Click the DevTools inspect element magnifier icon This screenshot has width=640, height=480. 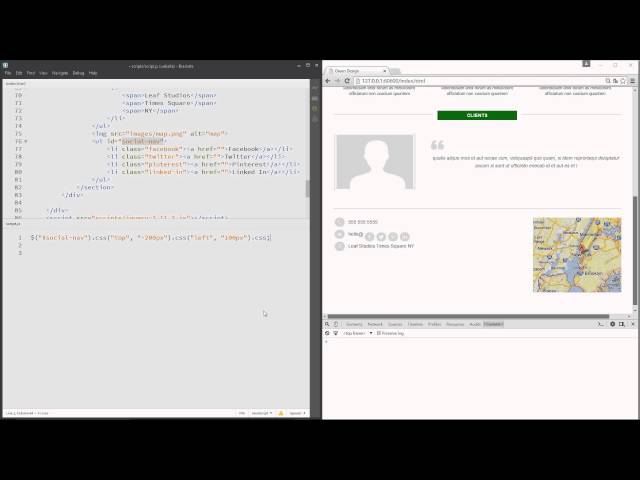click(x=327, y=324)
